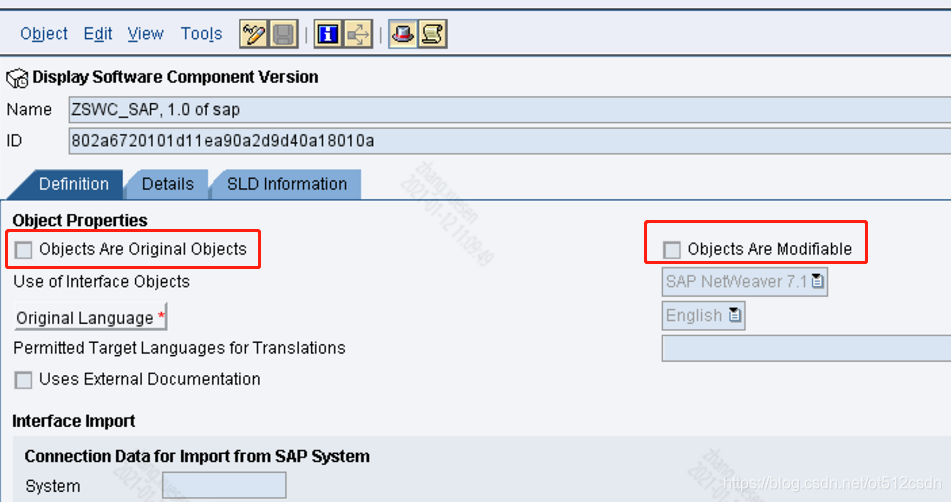Click the software component icon beside title
This screenshot has height=502, width=951.
(17, 78)
